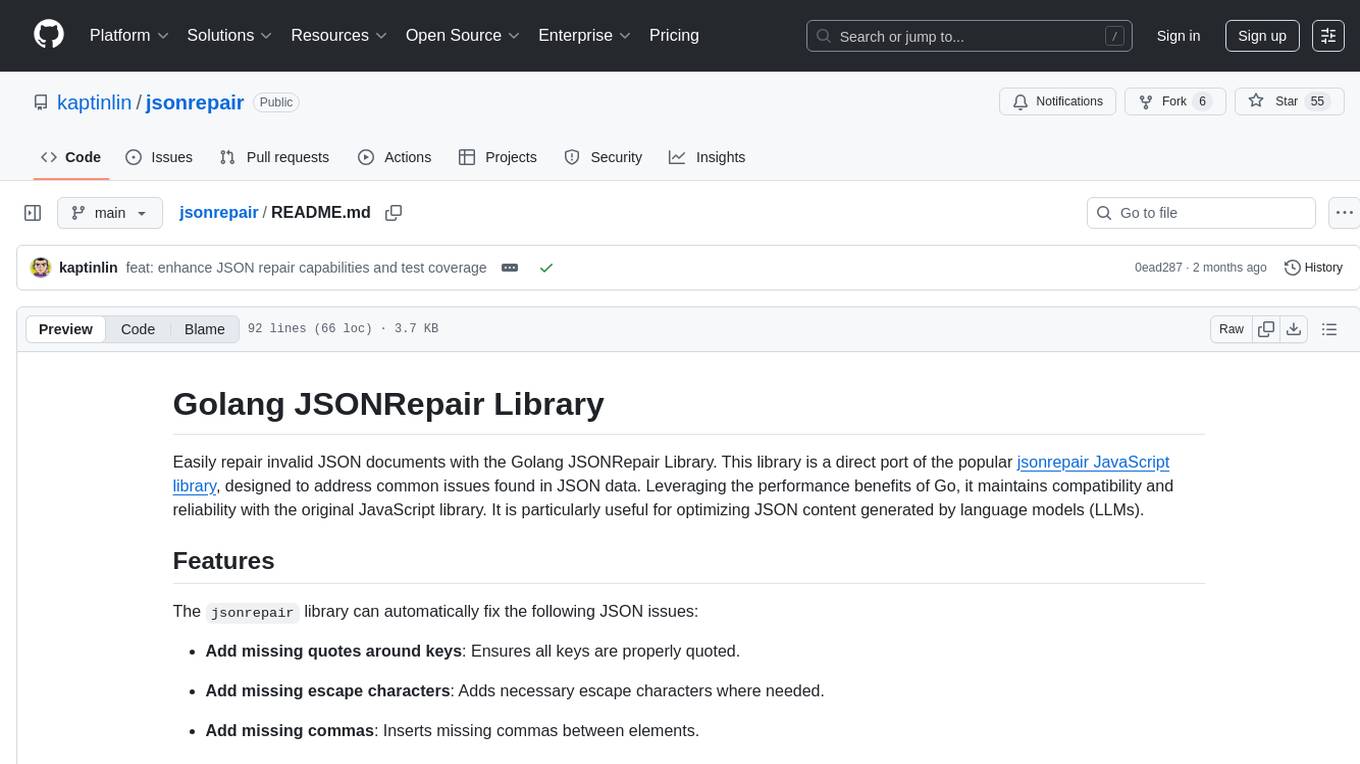Open the Pricing page

674,35
